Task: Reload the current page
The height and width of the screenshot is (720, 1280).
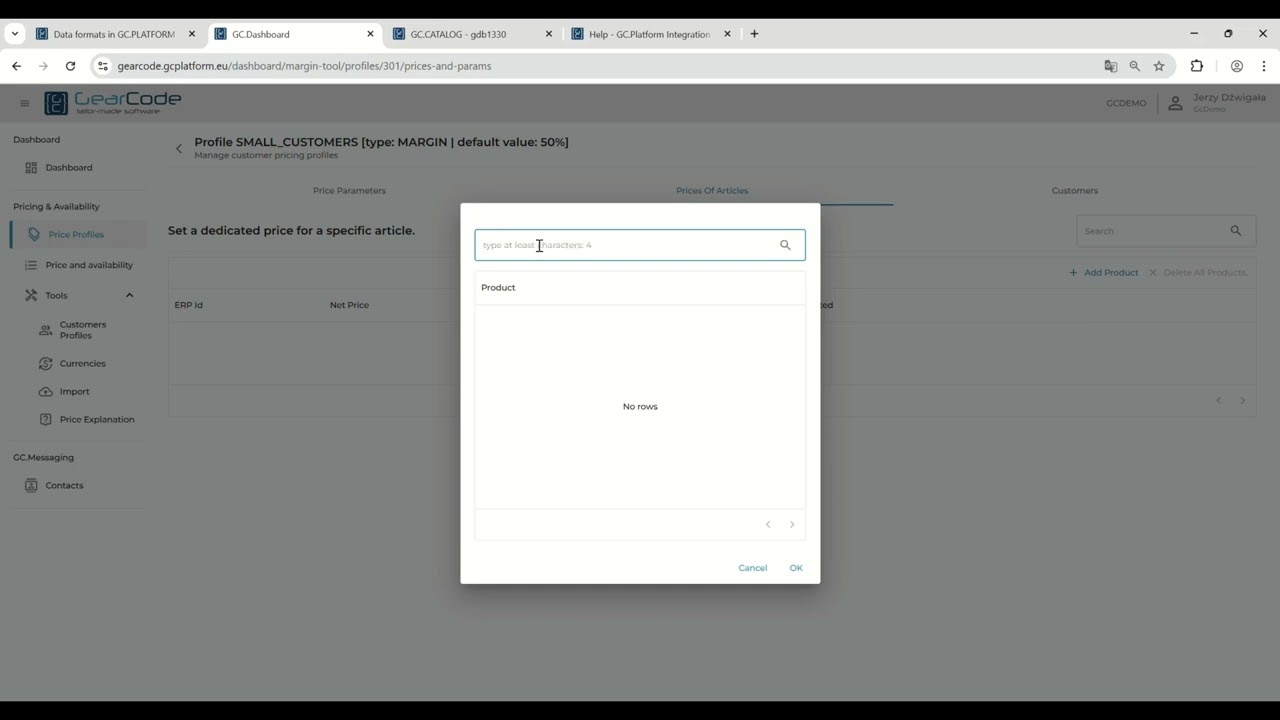Action: click(x=70, y=66)
